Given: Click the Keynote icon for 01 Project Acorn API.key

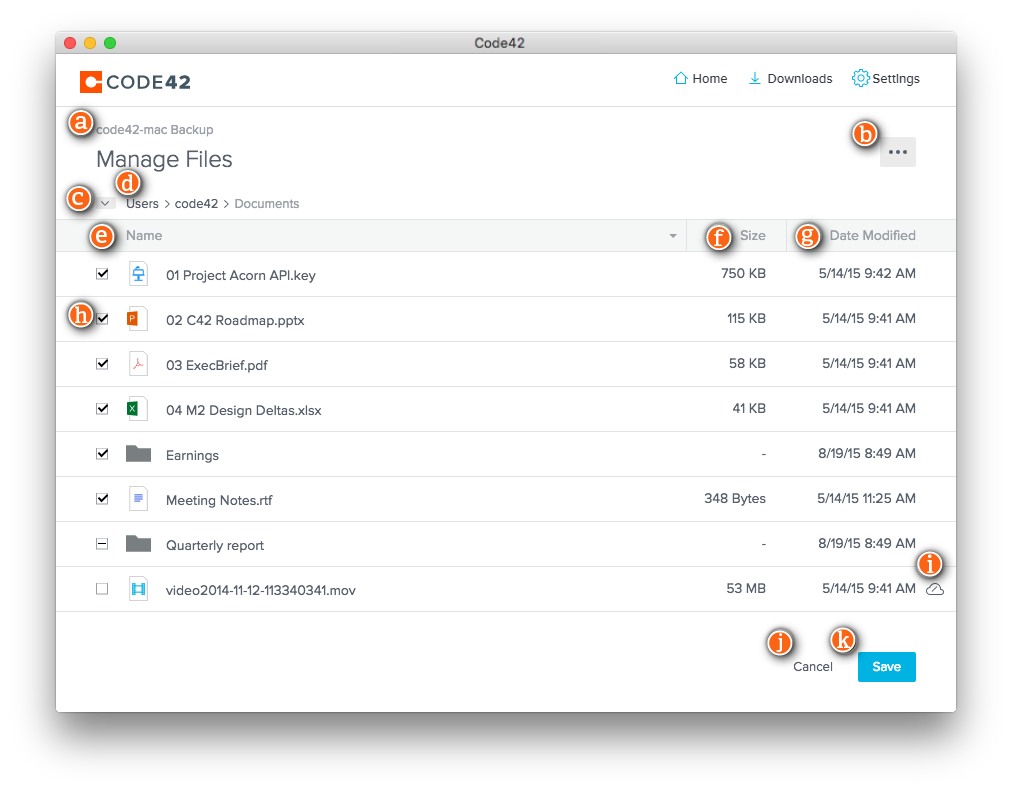Looking at the screenshot, I should coord(138,274).
